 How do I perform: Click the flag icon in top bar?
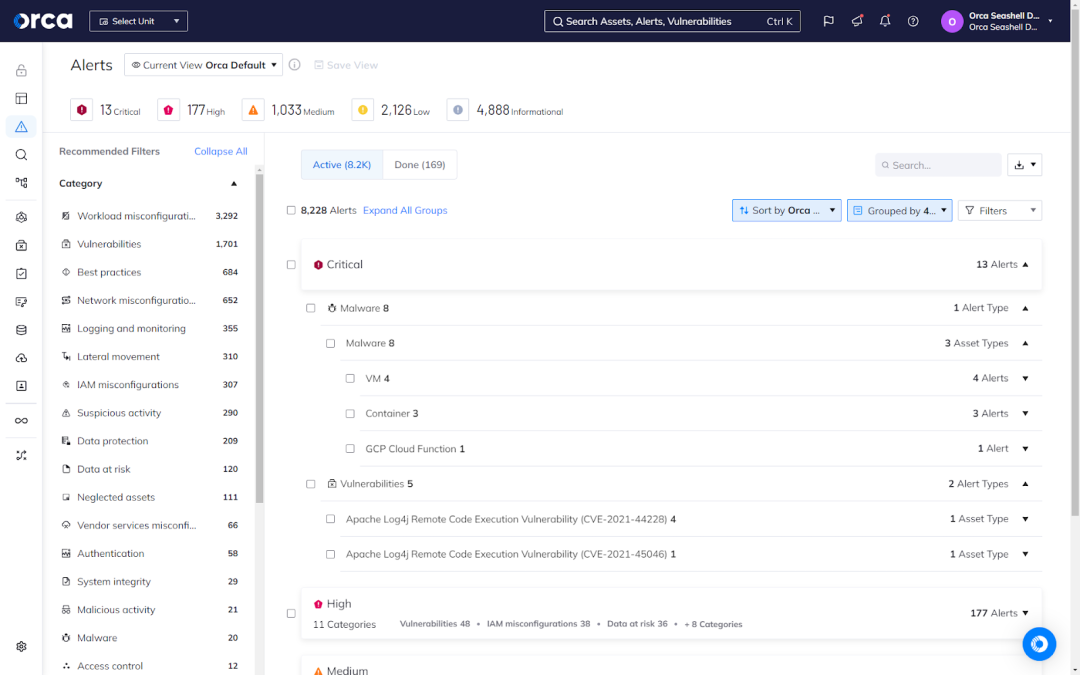tap(829, 21)
